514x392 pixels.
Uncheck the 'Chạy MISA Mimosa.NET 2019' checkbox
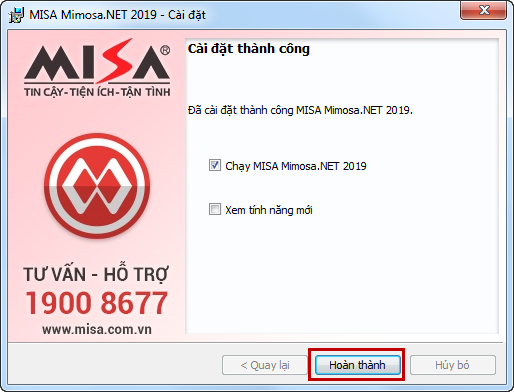coord(215,165)
